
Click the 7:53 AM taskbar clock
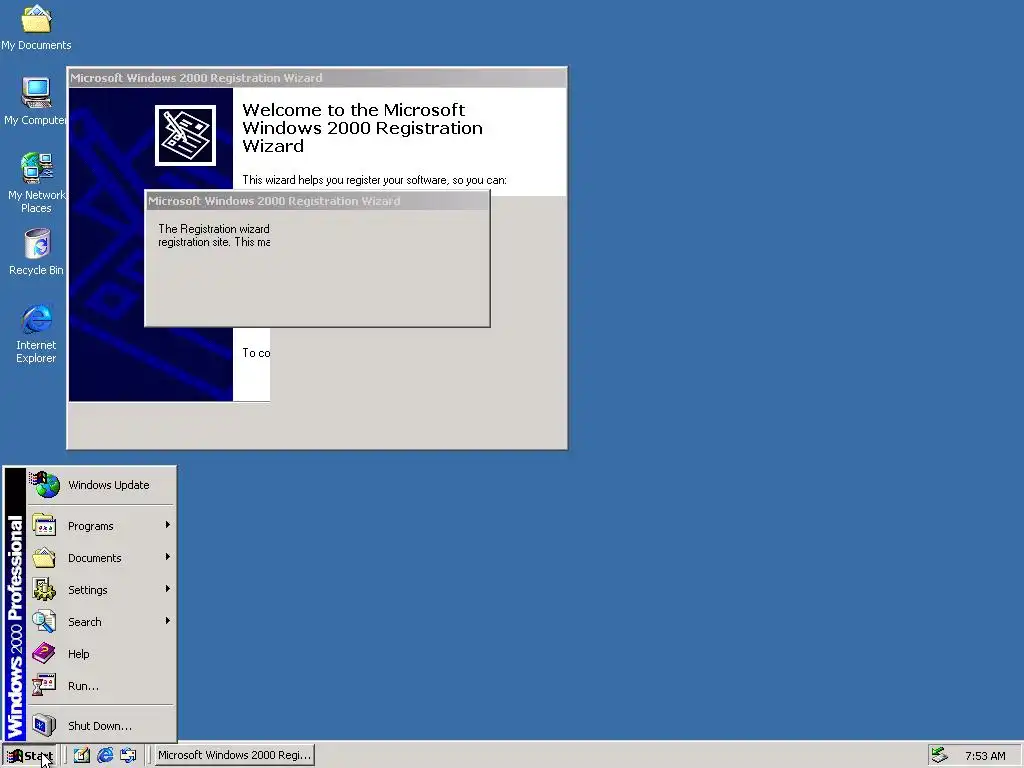click(x=985, y=756)
